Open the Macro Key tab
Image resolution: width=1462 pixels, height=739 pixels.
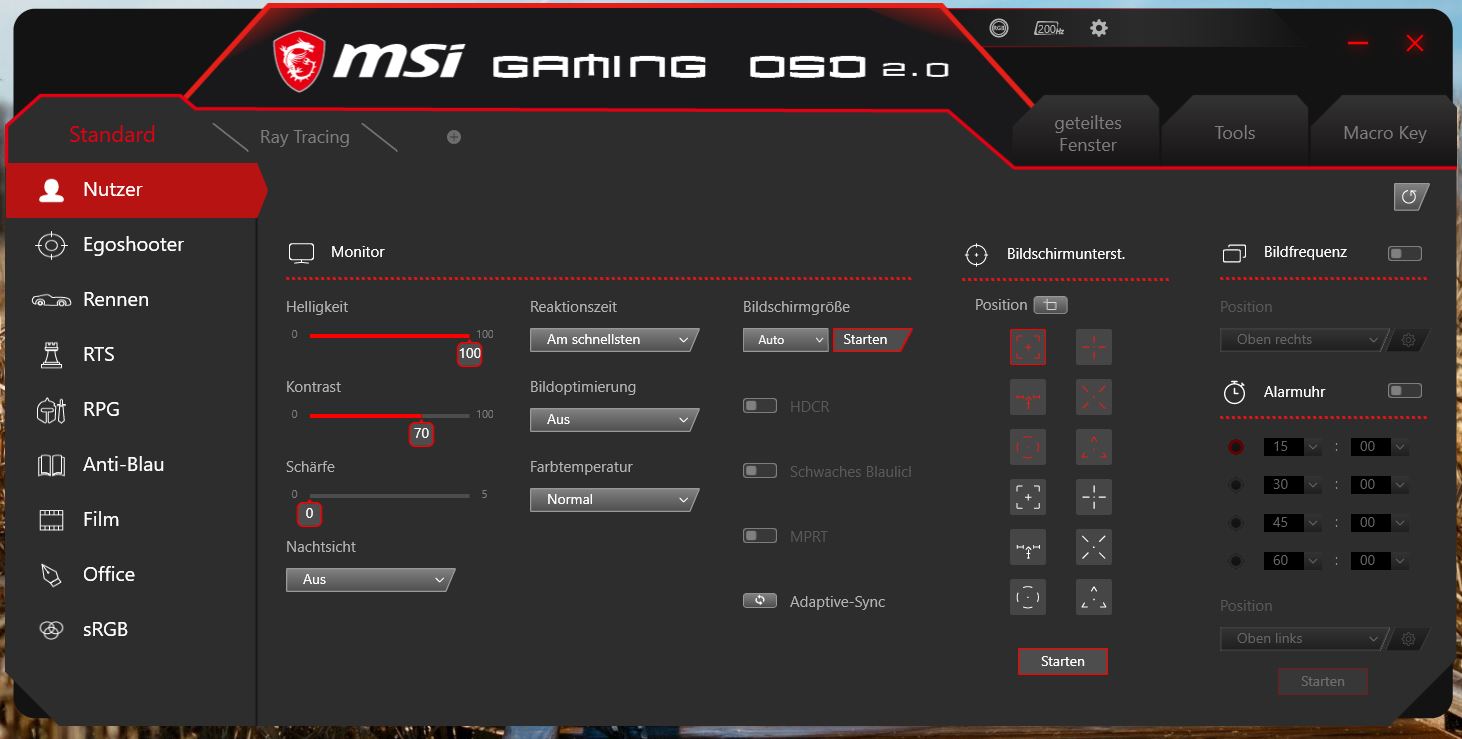pyautogui.click(x=1385, y=133)
